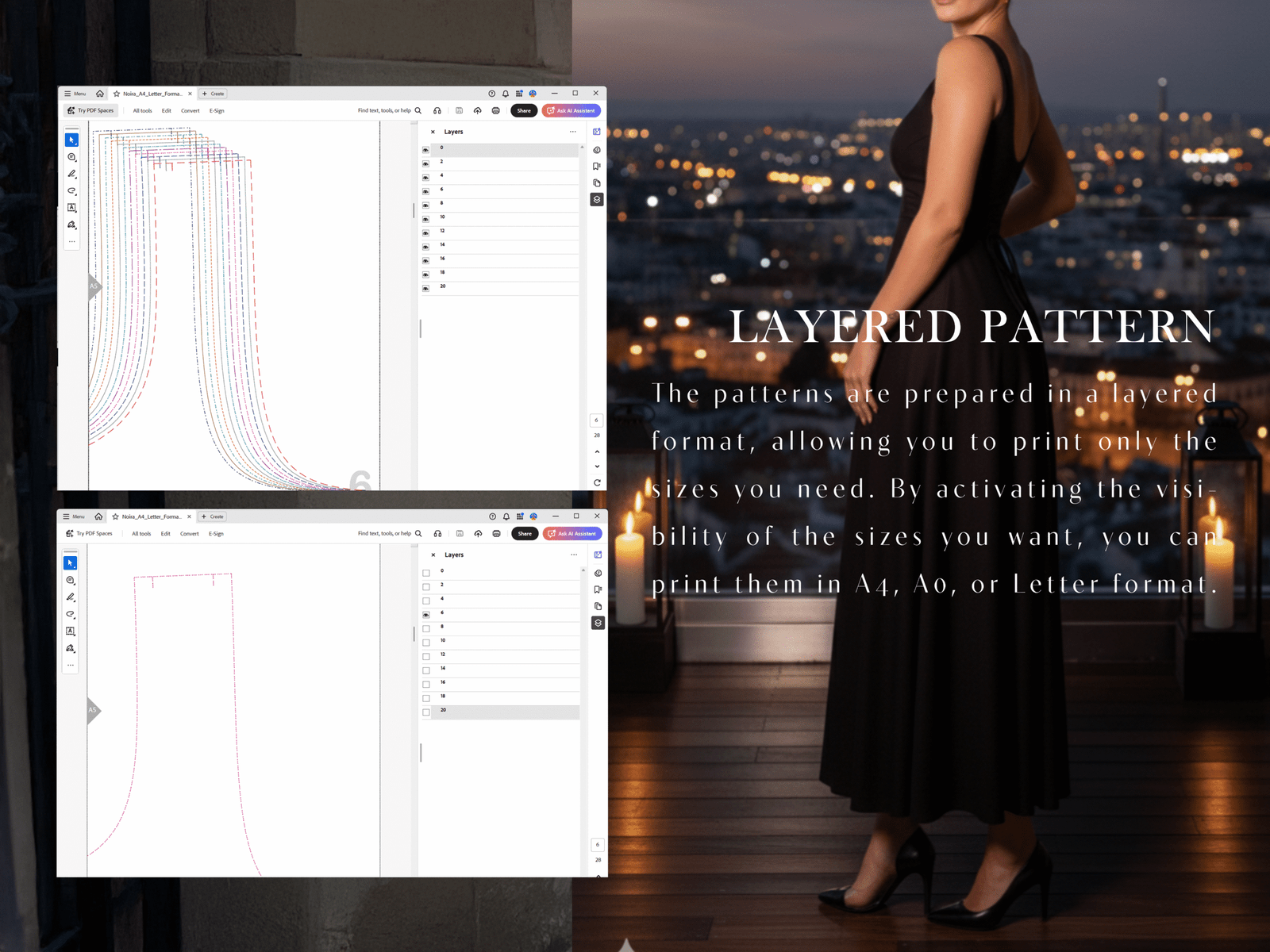The width and height of the screenshot is (1270, 952).
Task: Open Layers panel icon in upper window's right rail
Action: pos(597,200)
